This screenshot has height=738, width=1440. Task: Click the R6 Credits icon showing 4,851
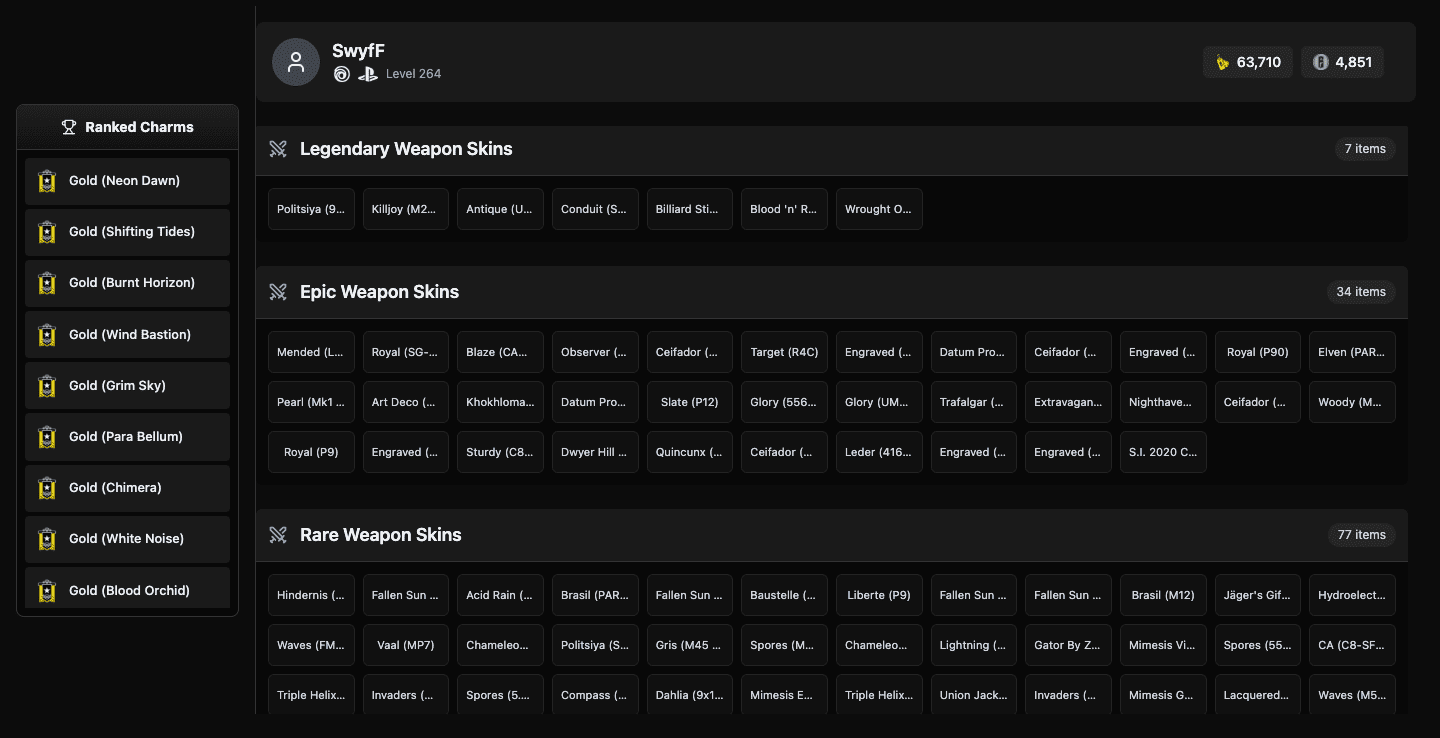(1320, 62)
